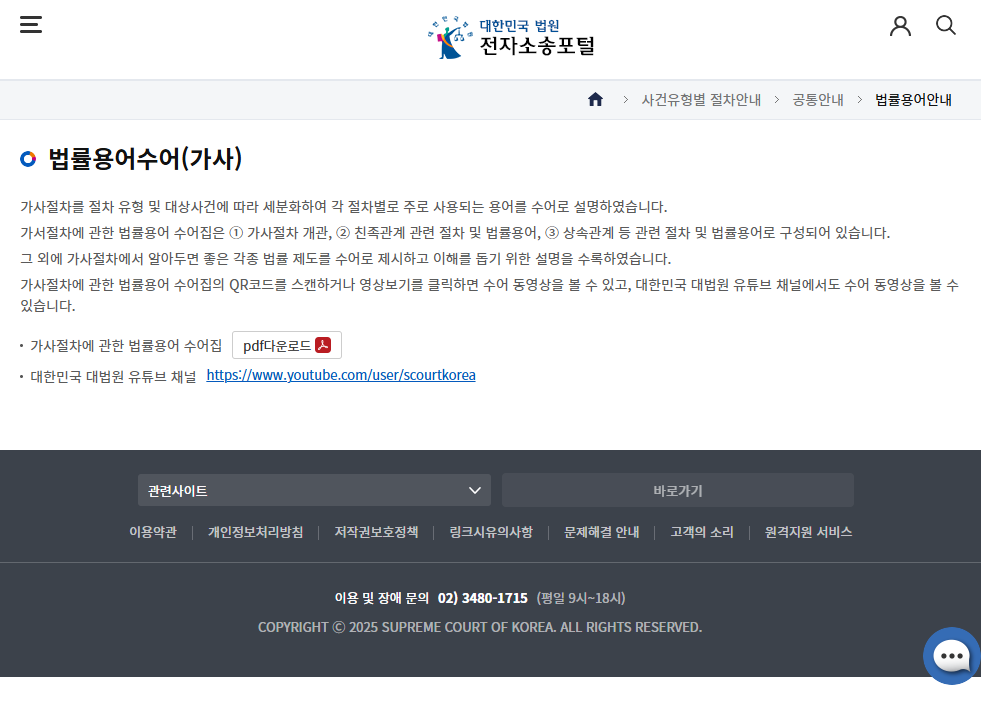Open 개인정보처리방침 footer link
Image resolution: width=981 pixels, height=718 pixels.
tap(255, 532)
